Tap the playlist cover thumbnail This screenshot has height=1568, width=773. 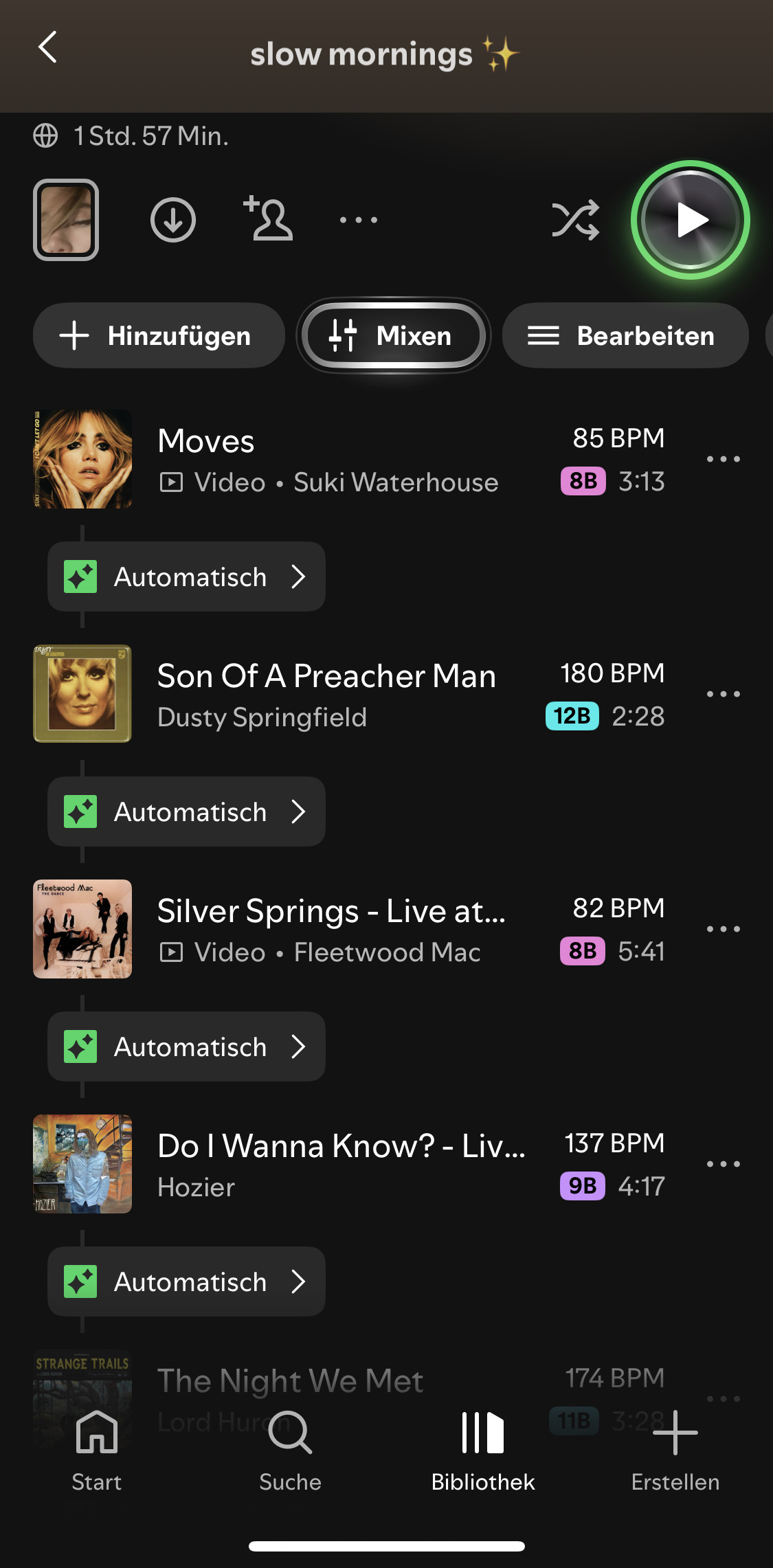click(66, 220)
